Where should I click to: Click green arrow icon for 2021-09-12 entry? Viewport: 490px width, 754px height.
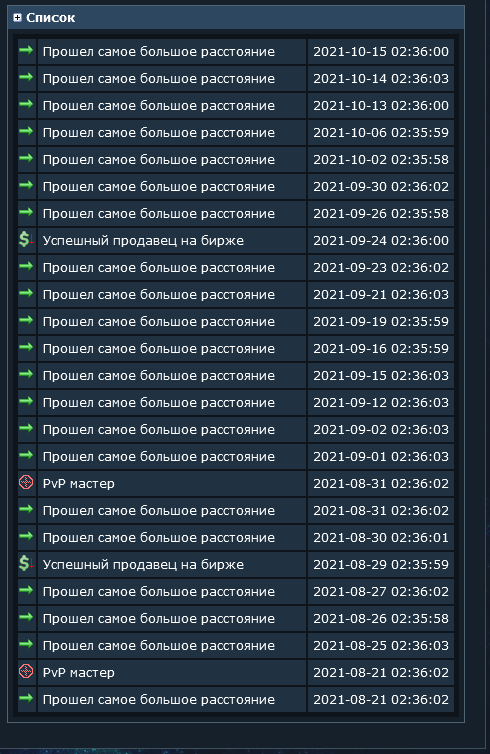point(26,401)
